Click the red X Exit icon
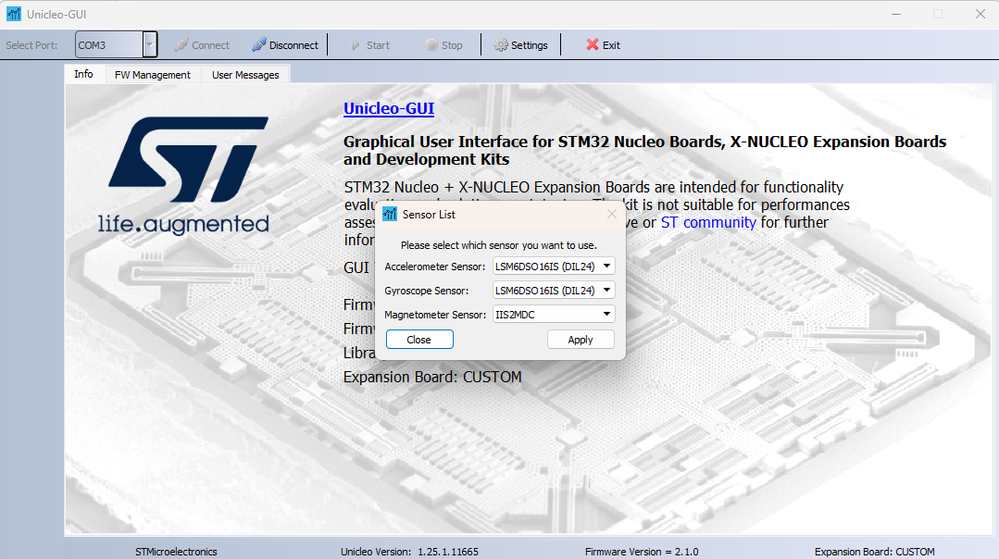Viewport: 999px width, 559px height. (593, 45)
